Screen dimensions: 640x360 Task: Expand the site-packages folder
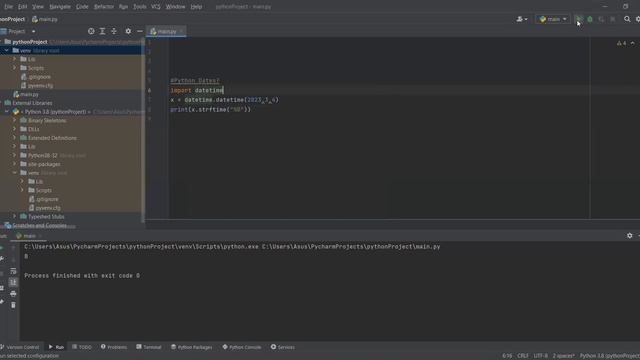pyautogui.click(x=15, y=164)
